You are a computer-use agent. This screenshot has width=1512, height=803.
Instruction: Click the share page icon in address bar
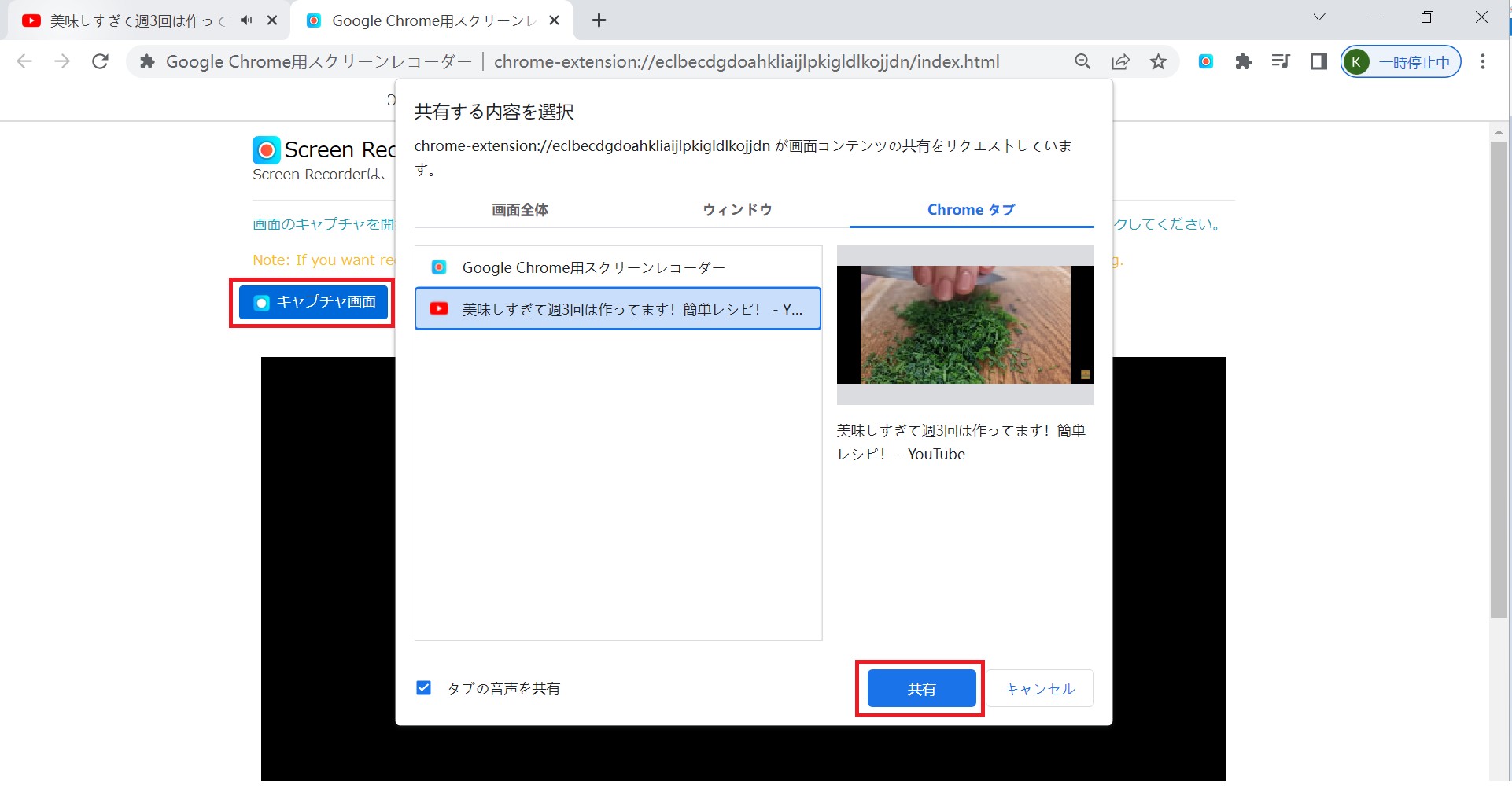(x=1120, y=61)
